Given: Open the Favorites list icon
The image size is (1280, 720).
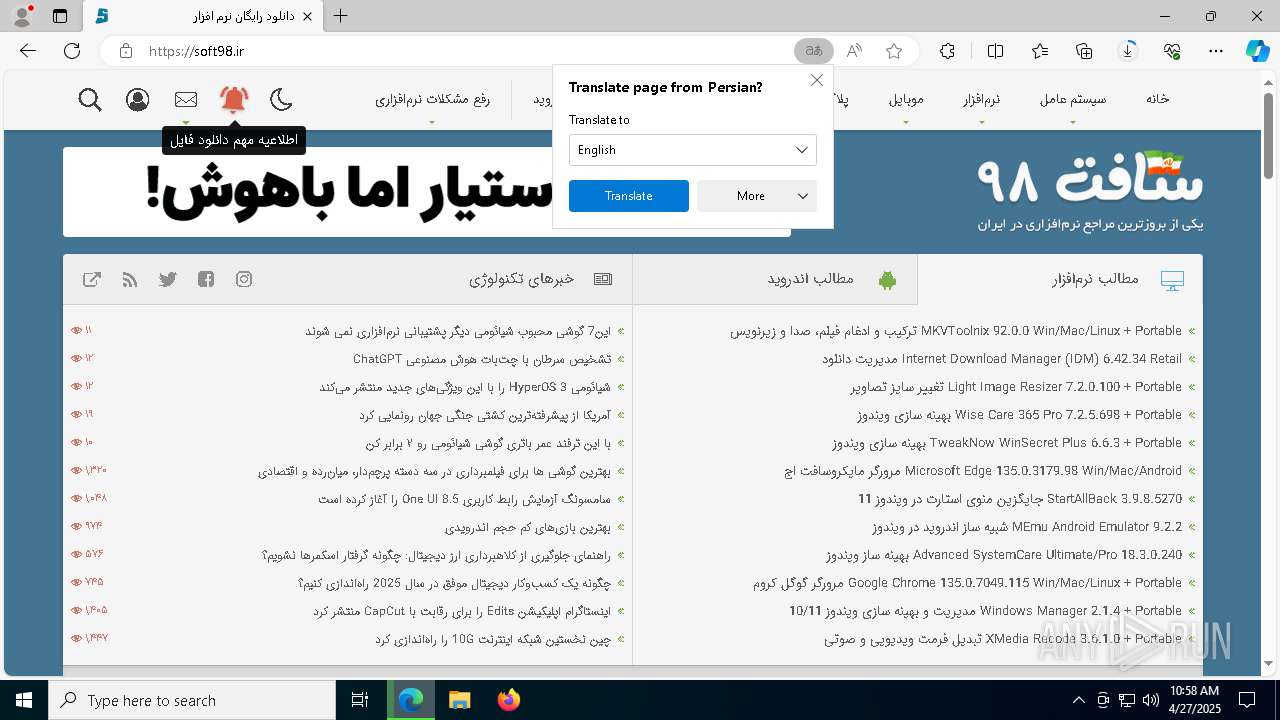Looking at the screenshot, I should tap(1040, 51).
